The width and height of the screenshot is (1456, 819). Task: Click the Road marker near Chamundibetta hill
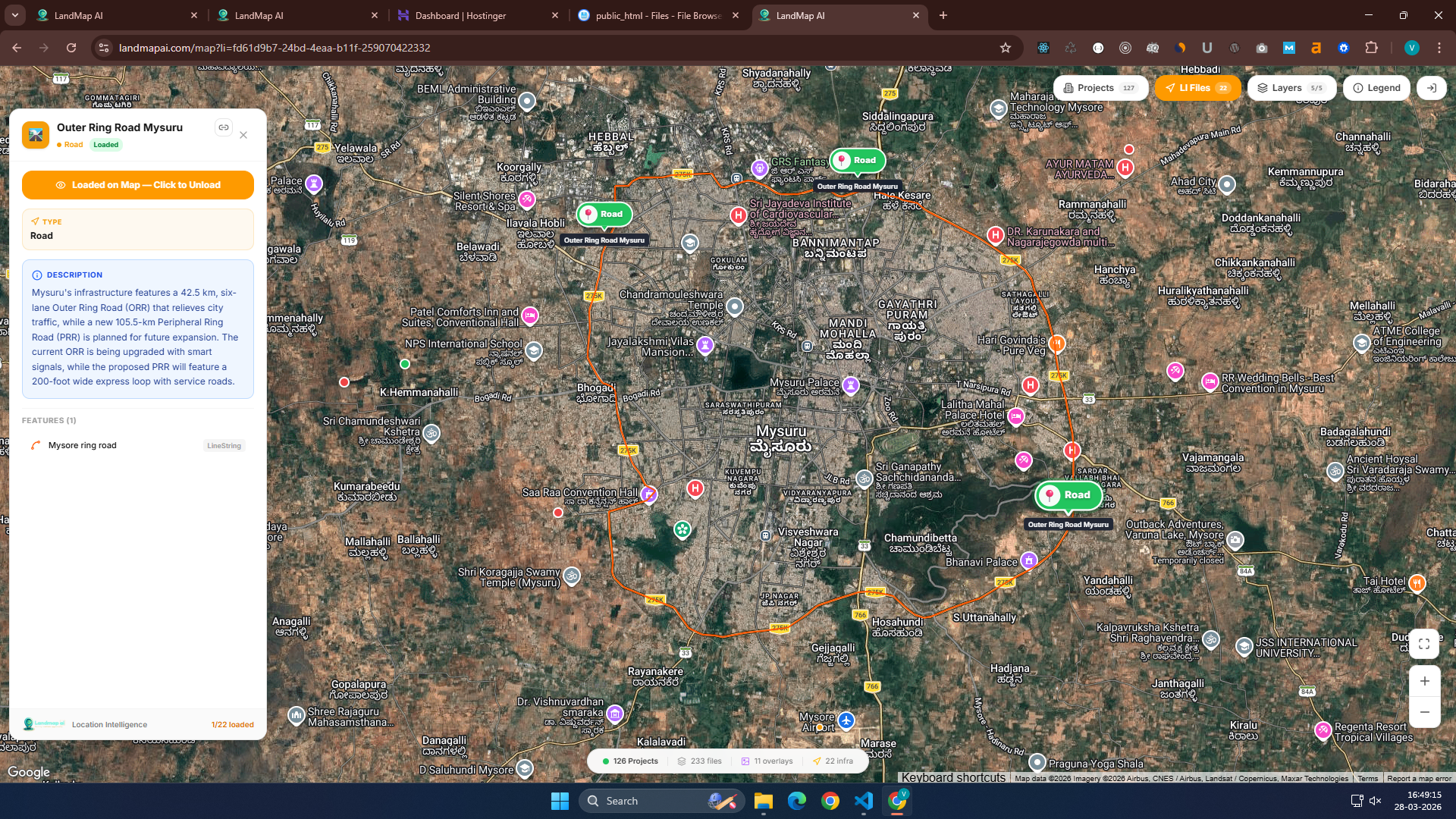click(1068, 495)
